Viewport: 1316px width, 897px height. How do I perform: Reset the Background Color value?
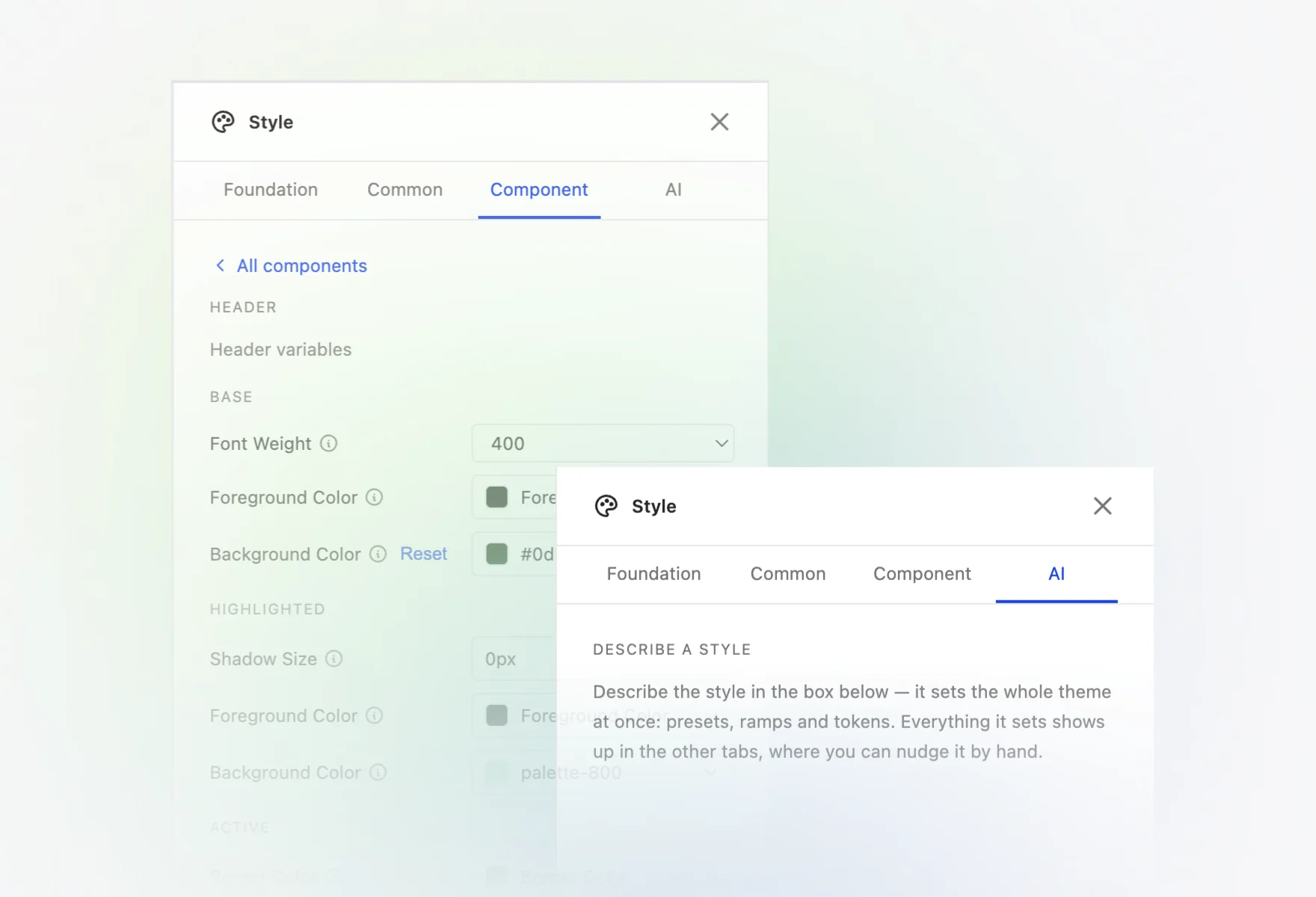(x=423, y=554)
